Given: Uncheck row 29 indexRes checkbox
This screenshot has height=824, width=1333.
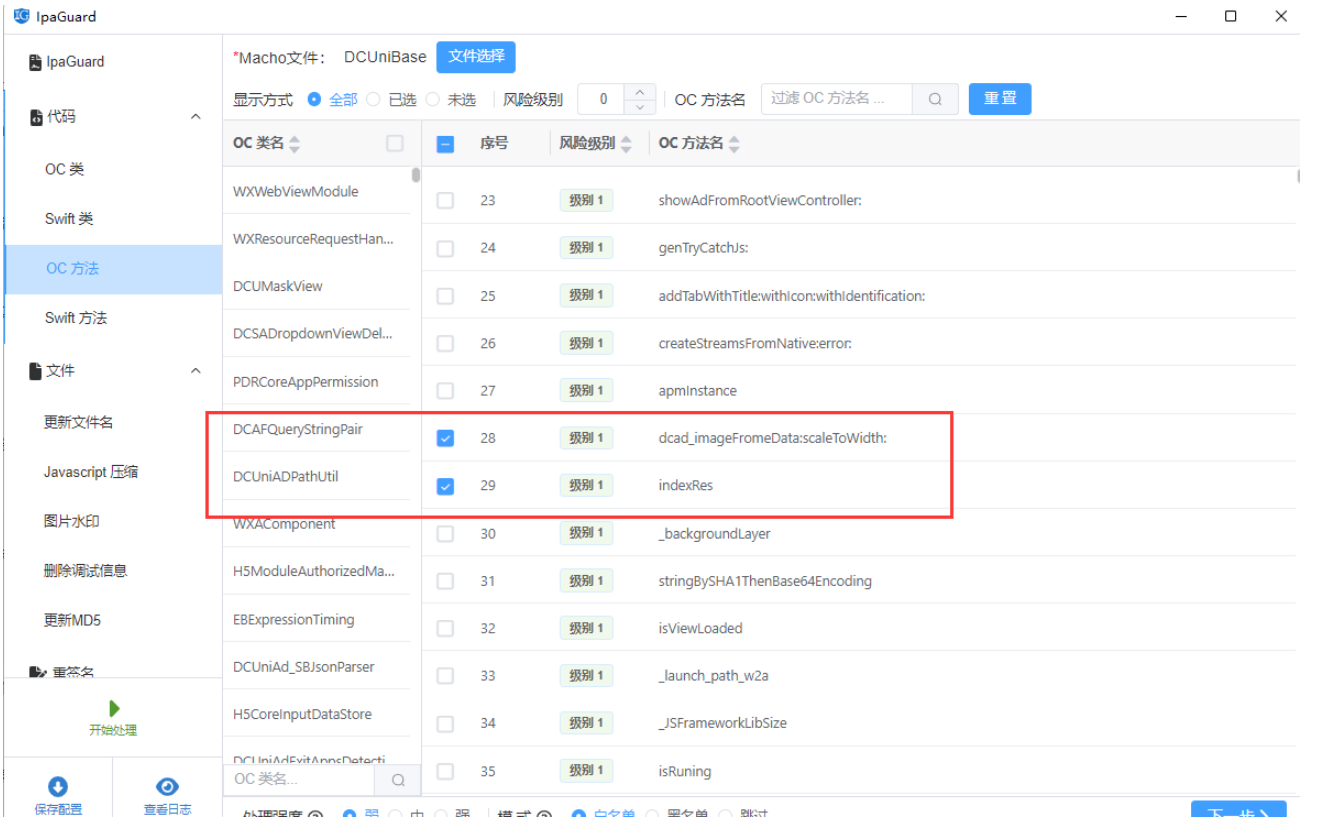Looking at the screenshot, I should click(x=445, y=486).
